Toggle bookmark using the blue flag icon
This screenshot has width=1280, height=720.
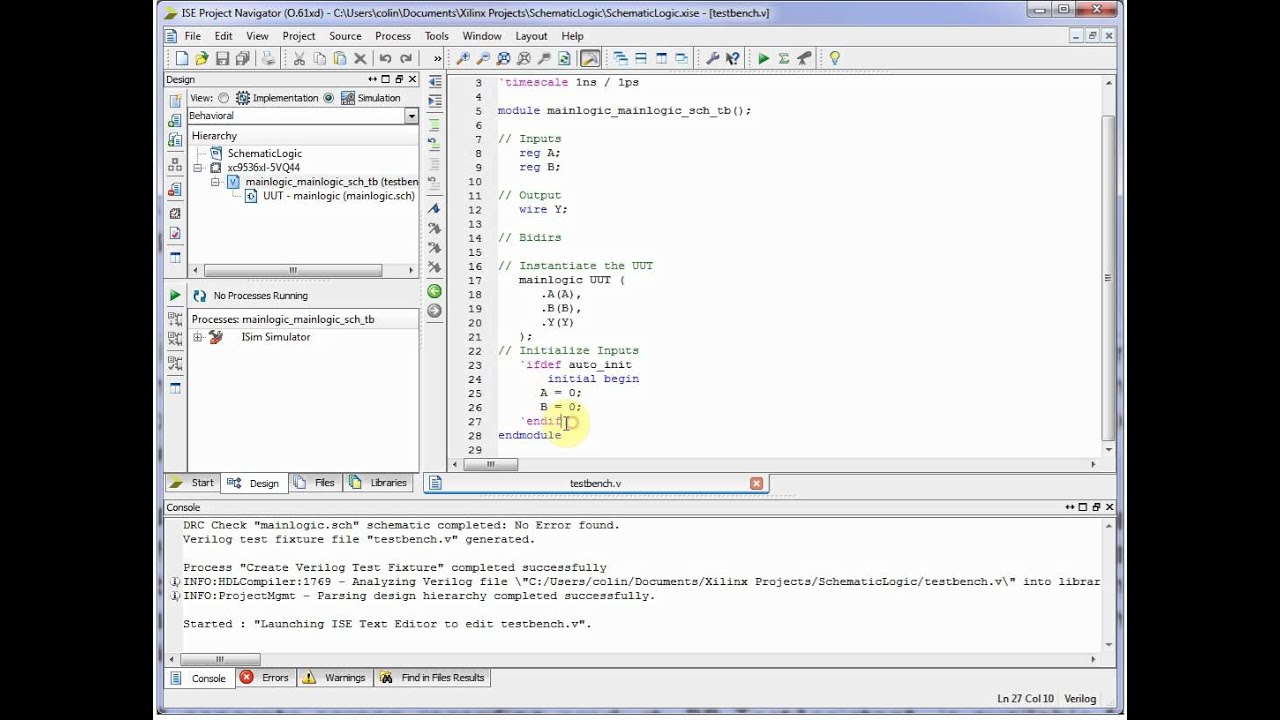[434, 208]
